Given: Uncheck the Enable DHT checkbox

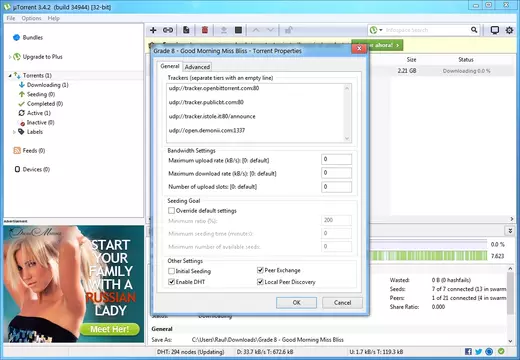Looking at the screenshot, I should (171, 282).
